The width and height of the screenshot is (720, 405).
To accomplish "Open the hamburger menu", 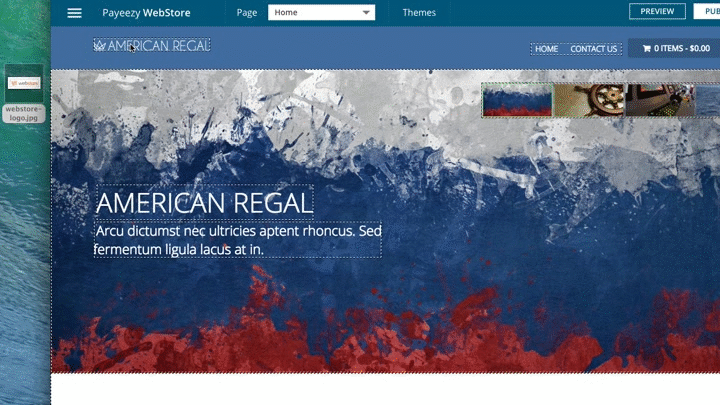I will click(x=74, y=13).
